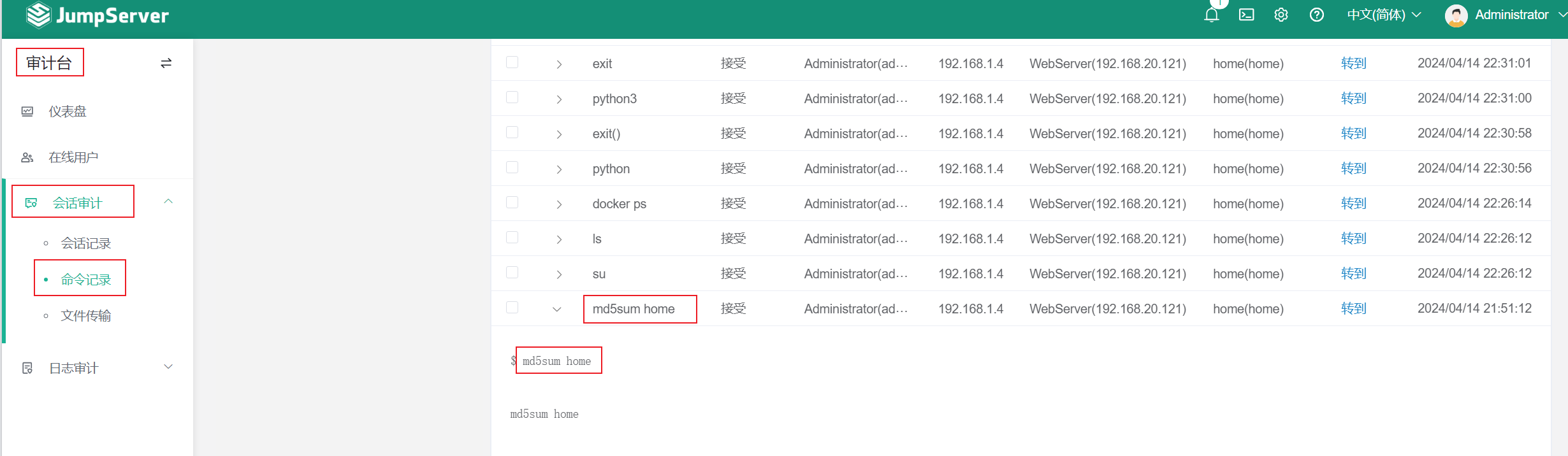1568x456 pixels.
Task: Collapse the 会话审计 menu chevron
Action: point(168,201)
